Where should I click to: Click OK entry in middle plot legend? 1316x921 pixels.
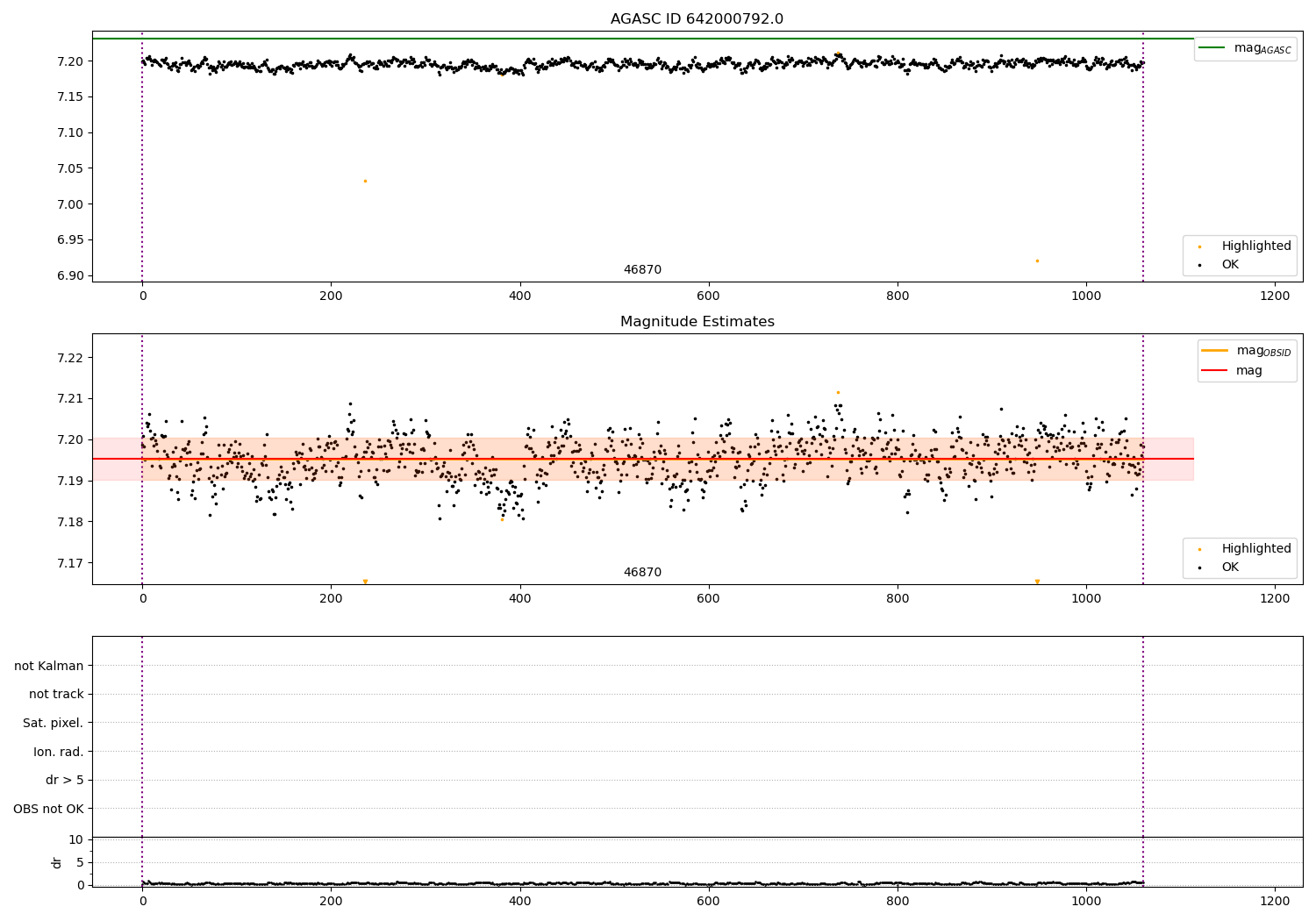[1230, 568]
